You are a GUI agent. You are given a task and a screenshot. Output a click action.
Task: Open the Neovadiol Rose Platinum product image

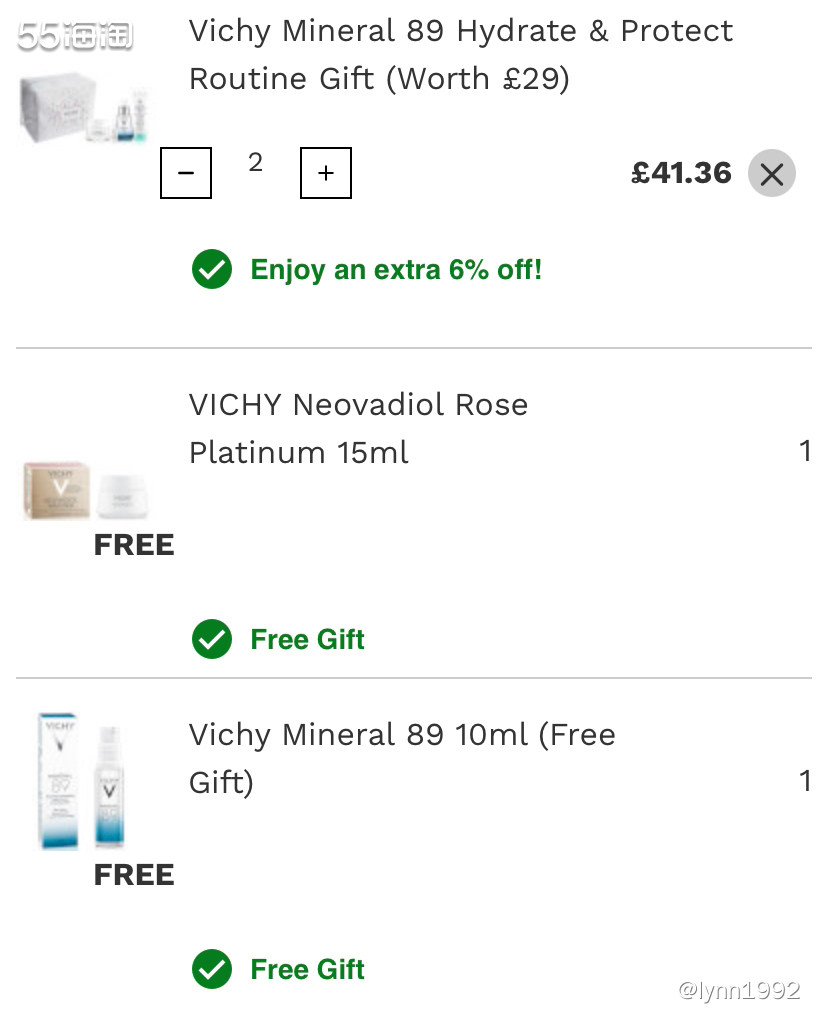point(87,490)
